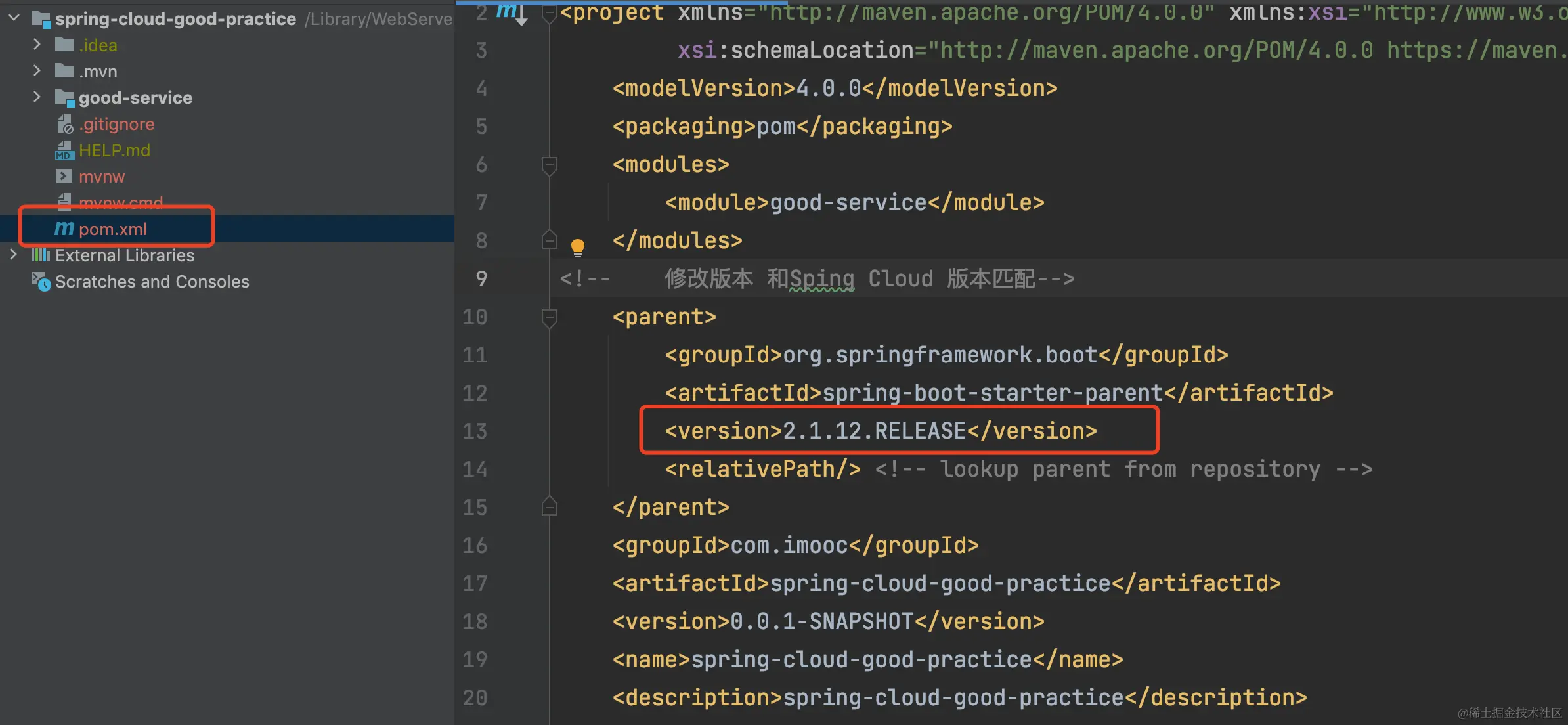Click on the 2.1.12.RELEASE version text

click(x=874, y=431)
